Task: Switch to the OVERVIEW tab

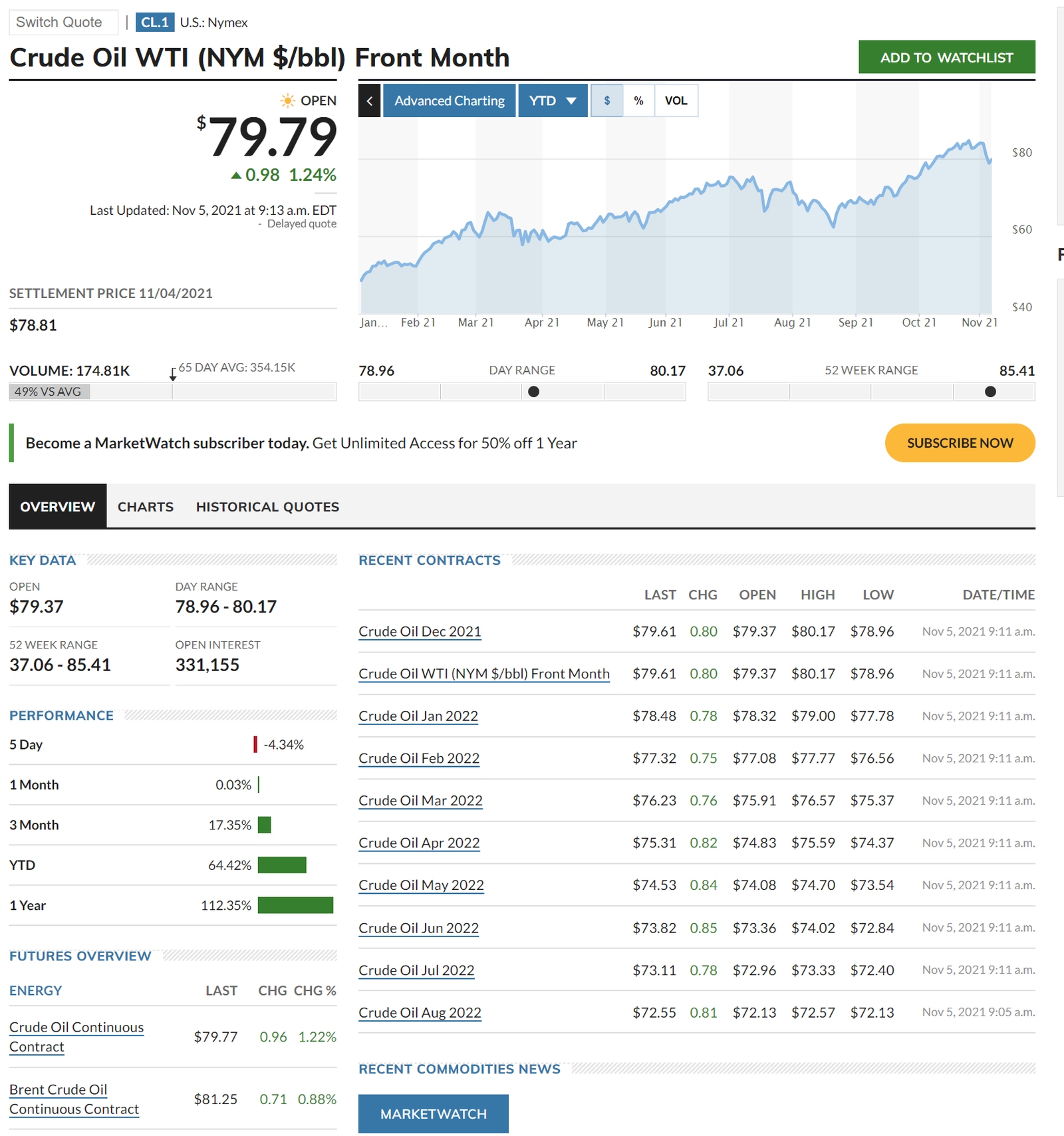Action: (58, 506)
